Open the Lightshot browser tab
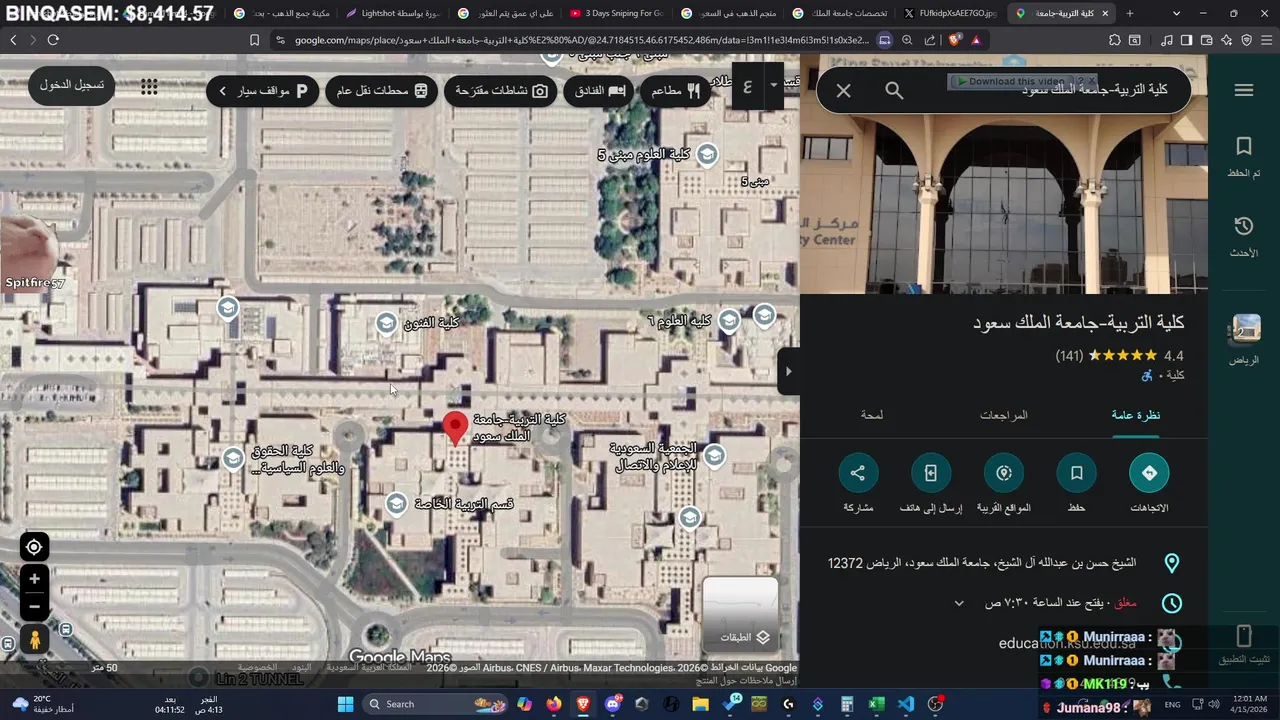 tap(392, 13)
